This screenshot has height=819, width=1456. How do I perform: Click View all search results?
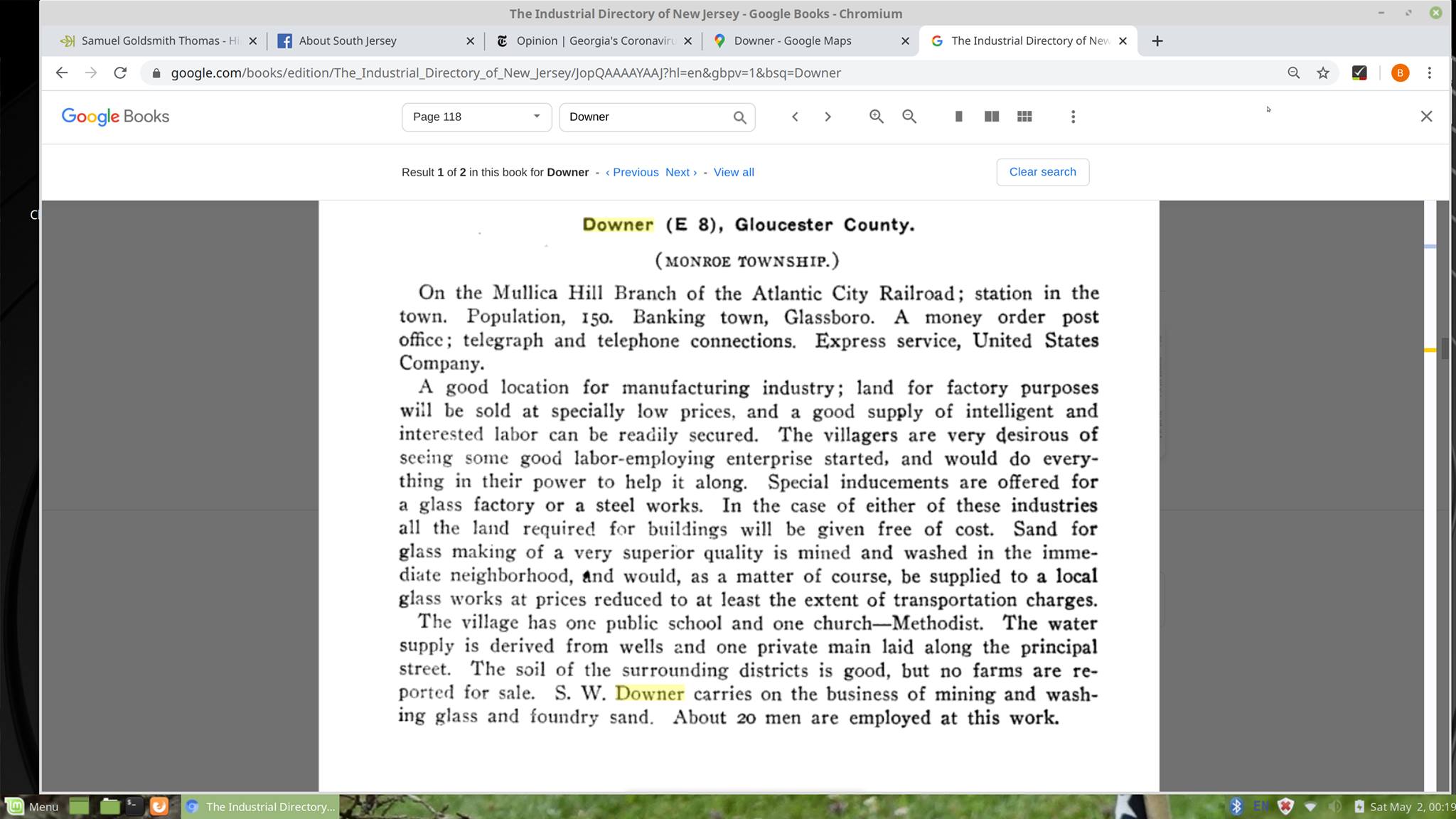(x=734, y=172)
